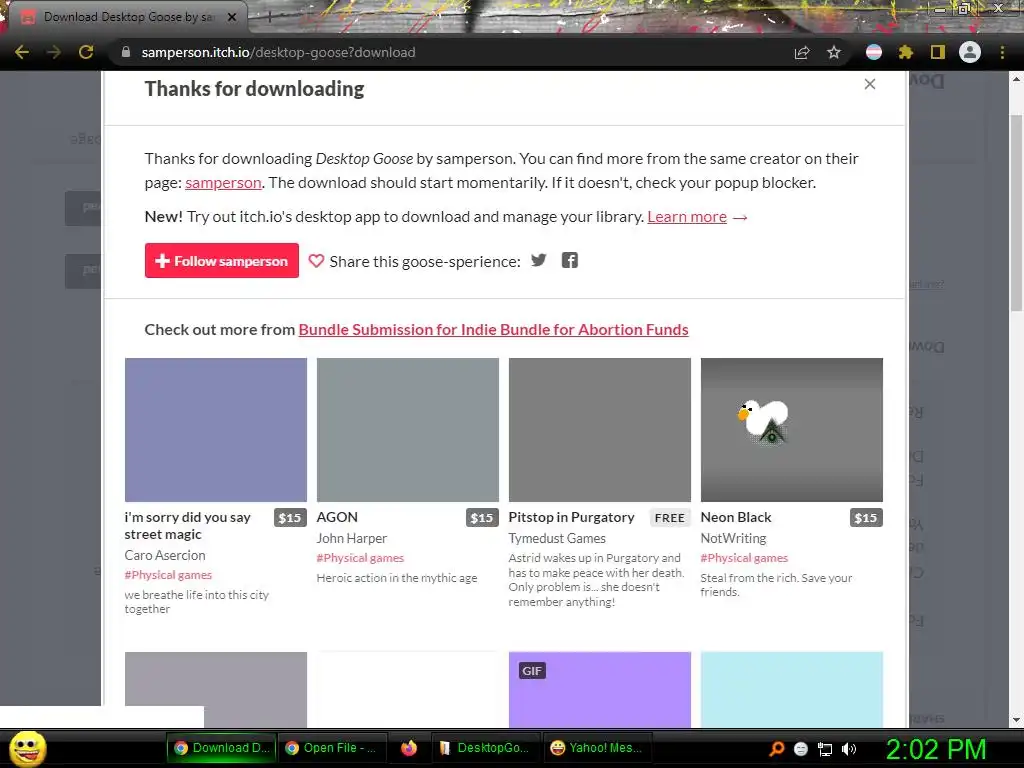Click the heart icon beside Share text

click(x=316, y=261)
